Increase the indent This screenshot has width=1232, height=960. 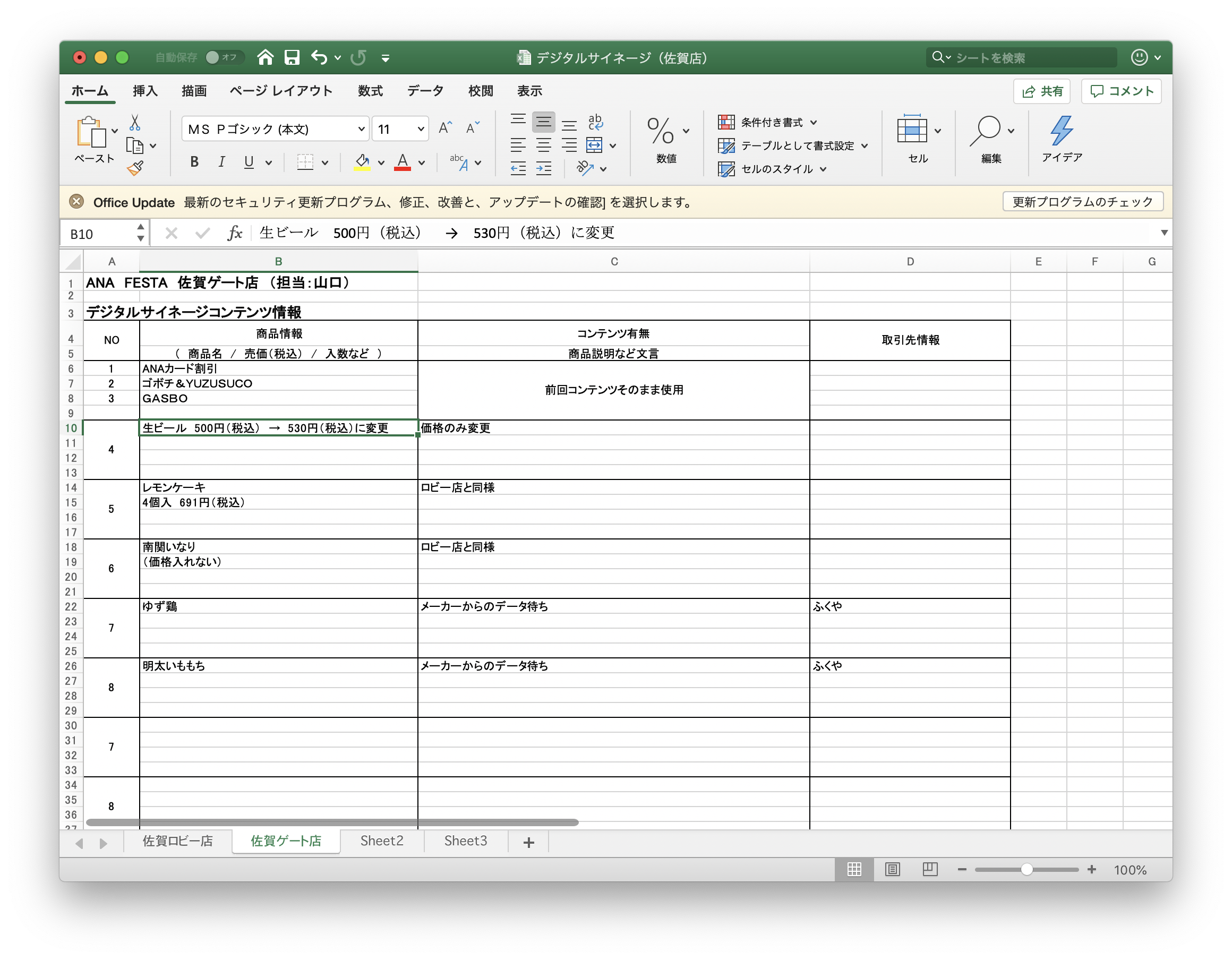click(543, 168)
